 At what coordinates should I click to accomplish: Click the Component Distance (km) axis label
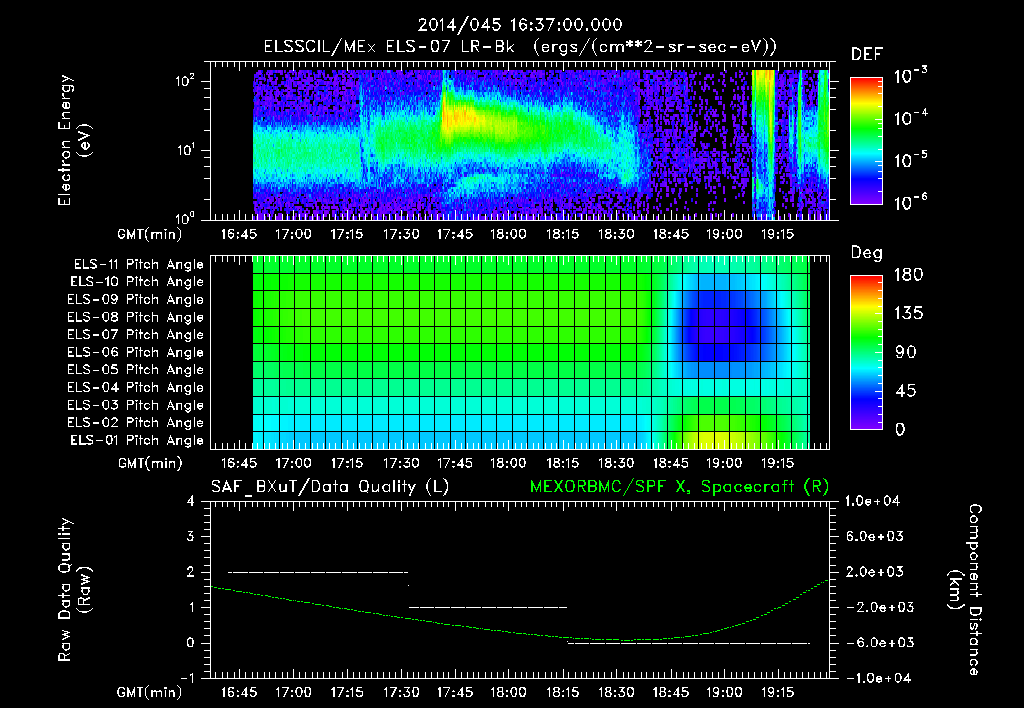pos(965,589)
